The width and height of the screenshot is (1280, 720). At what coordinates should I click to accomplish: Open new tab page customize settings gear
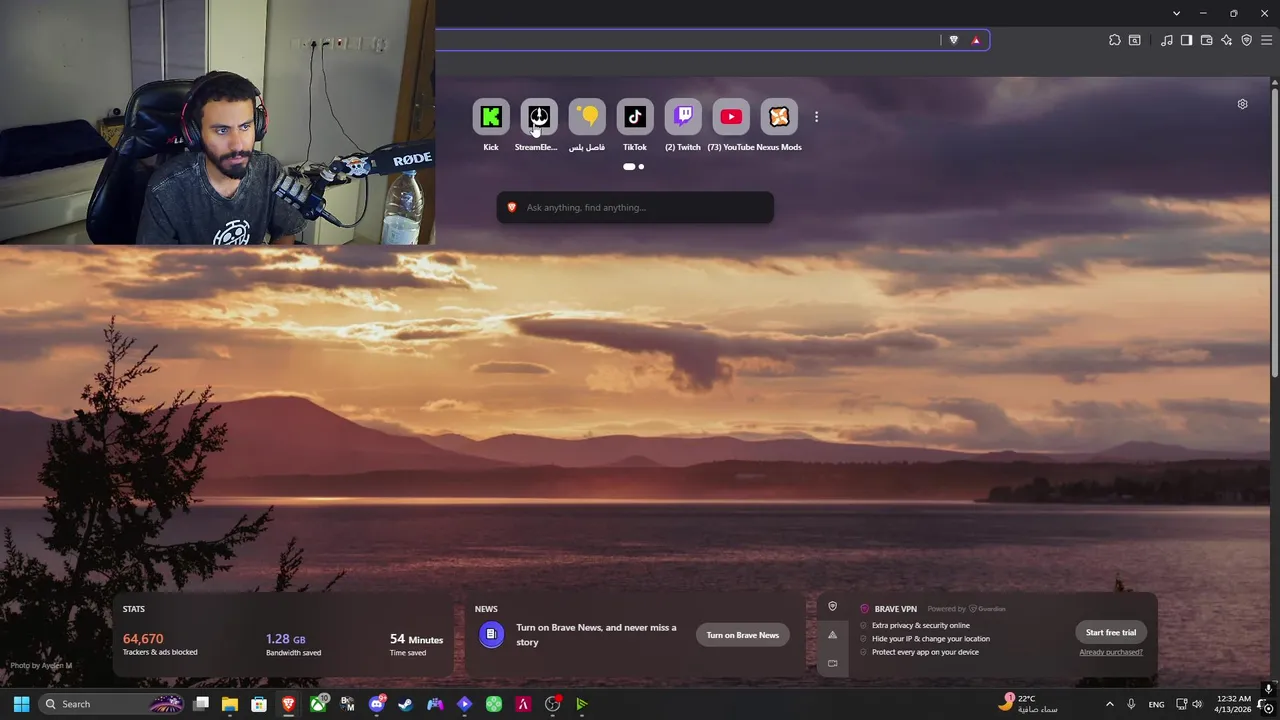tap(1242, 104)
